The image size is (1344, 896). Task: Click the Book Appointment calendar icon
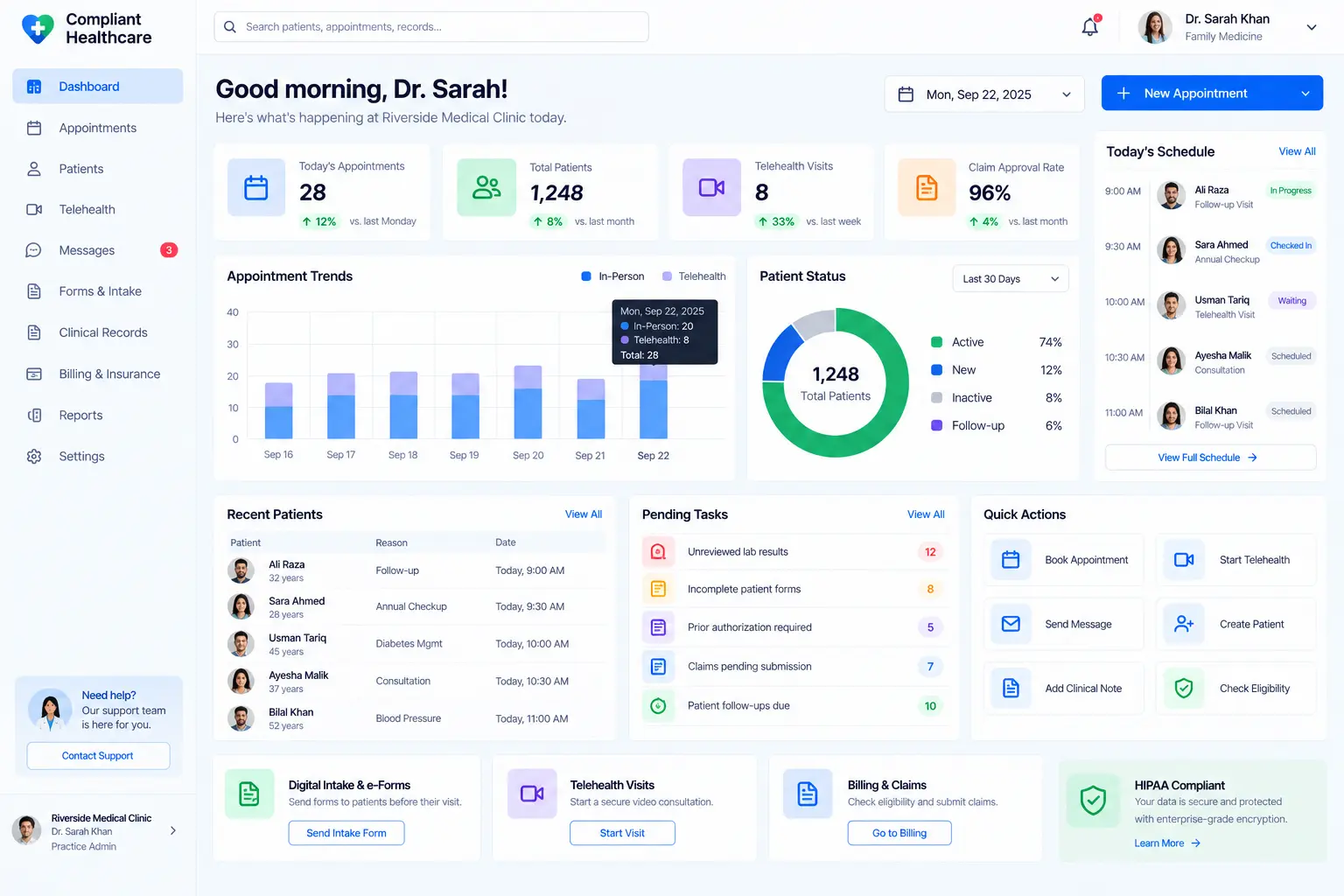coord(1011,560)
